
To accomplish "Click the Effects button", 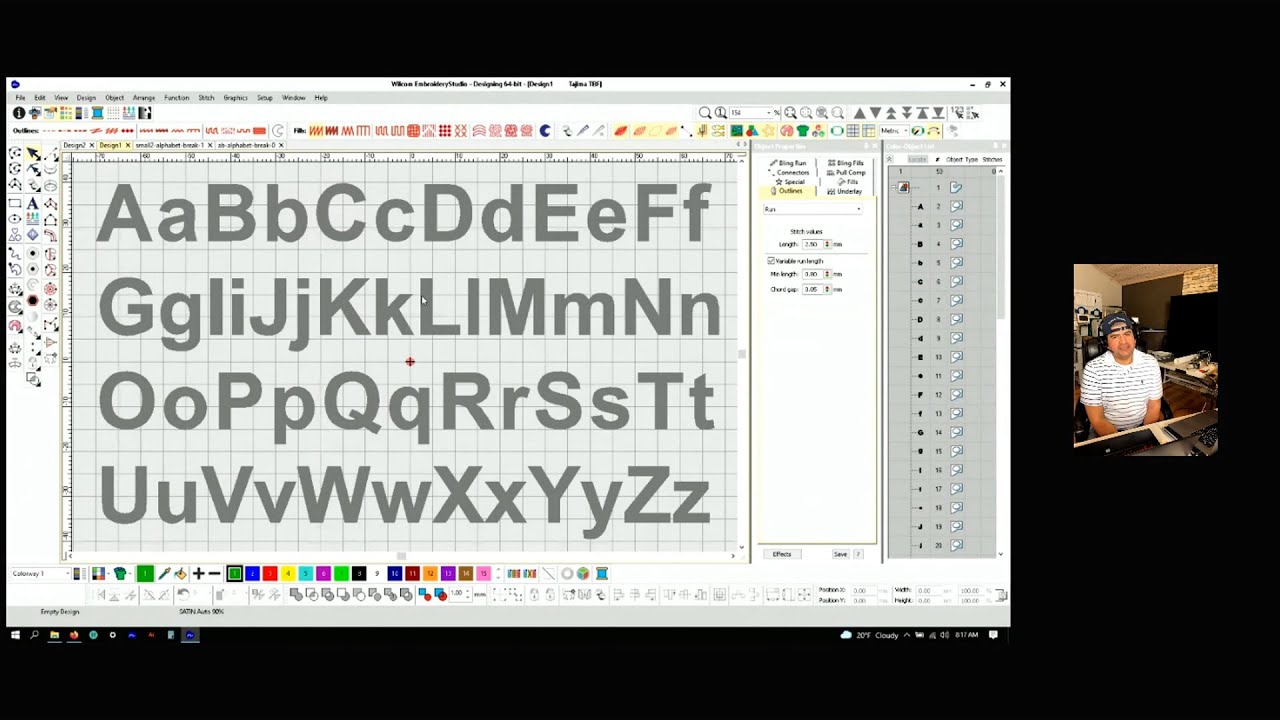I will pos(782,554).
